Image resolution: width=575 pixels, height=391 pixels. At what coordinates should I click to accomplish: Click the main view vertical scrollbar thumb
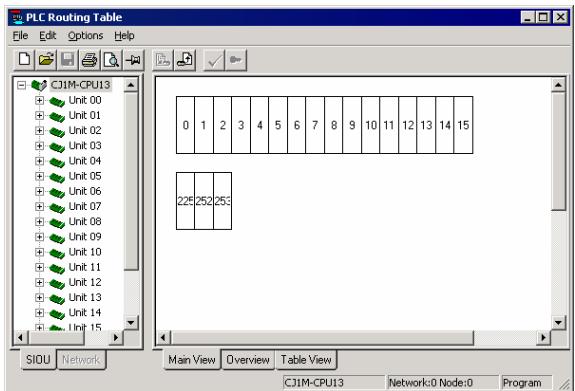click(558, 151)
